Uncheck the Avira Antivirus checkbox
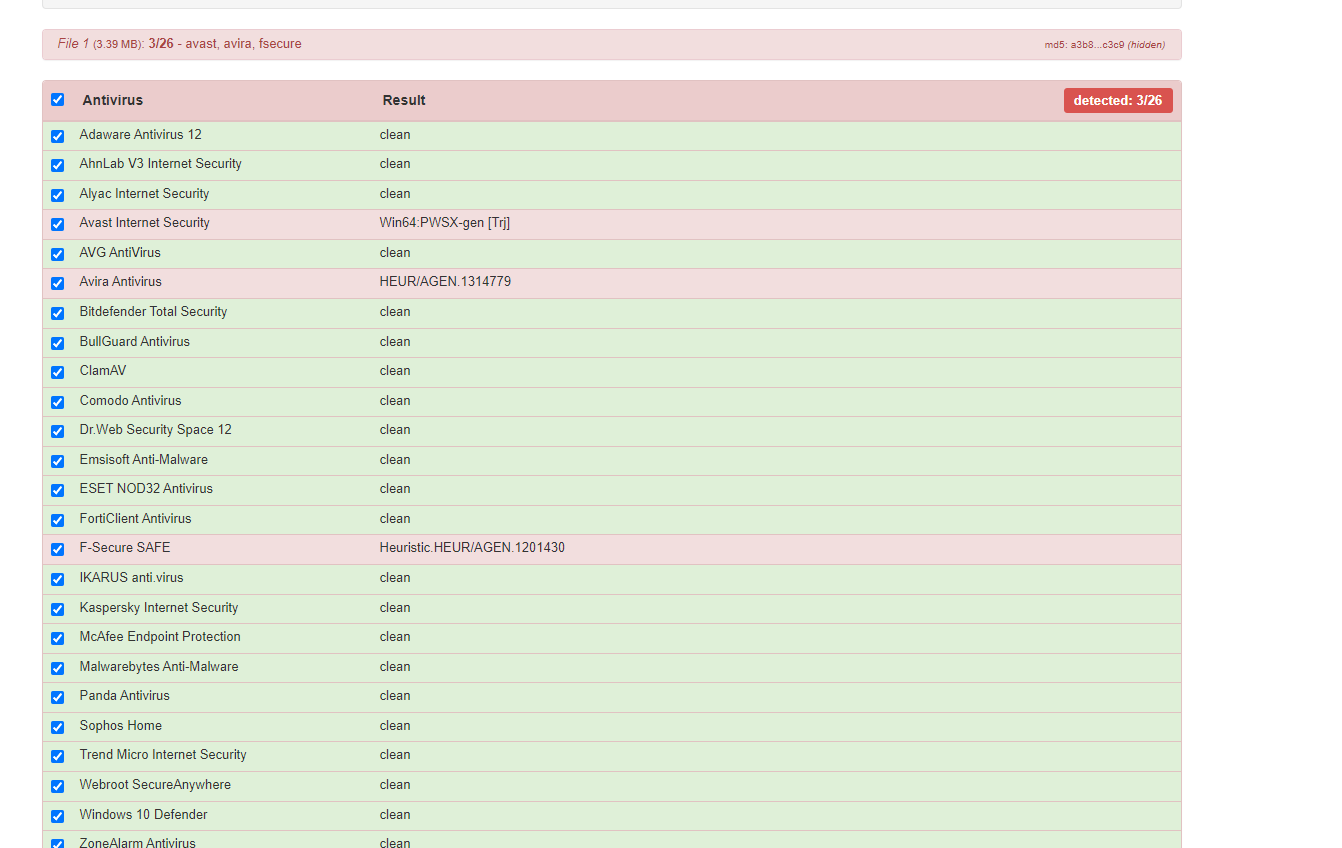 click(x=57, y=283)
